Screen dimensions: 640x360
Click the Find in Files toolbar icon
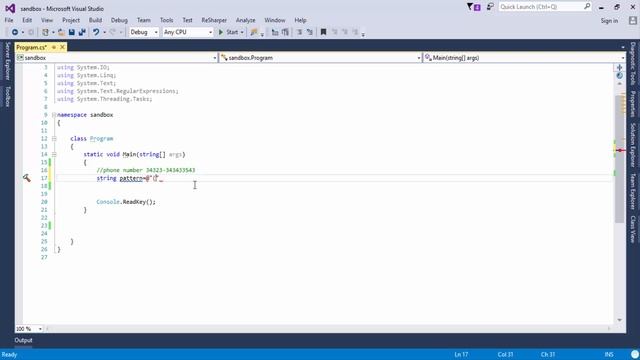click(254, 32)
